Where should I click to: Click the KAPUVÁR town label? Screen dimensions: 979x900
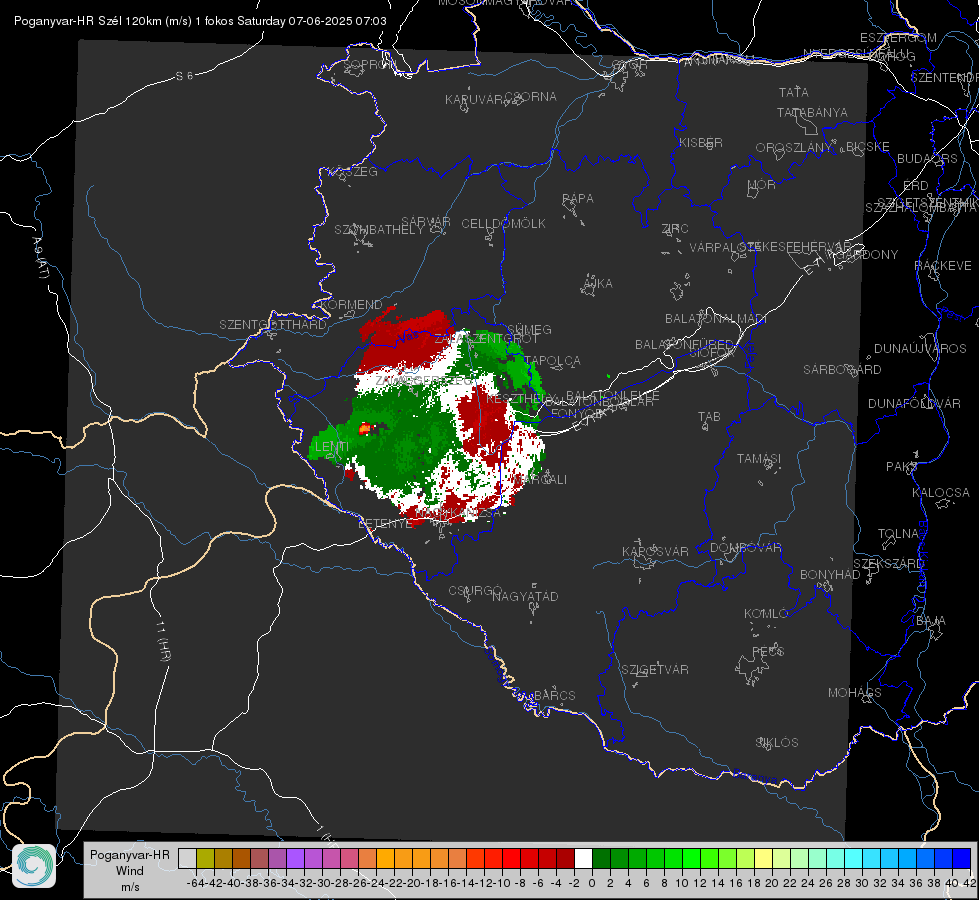[474, 100]
